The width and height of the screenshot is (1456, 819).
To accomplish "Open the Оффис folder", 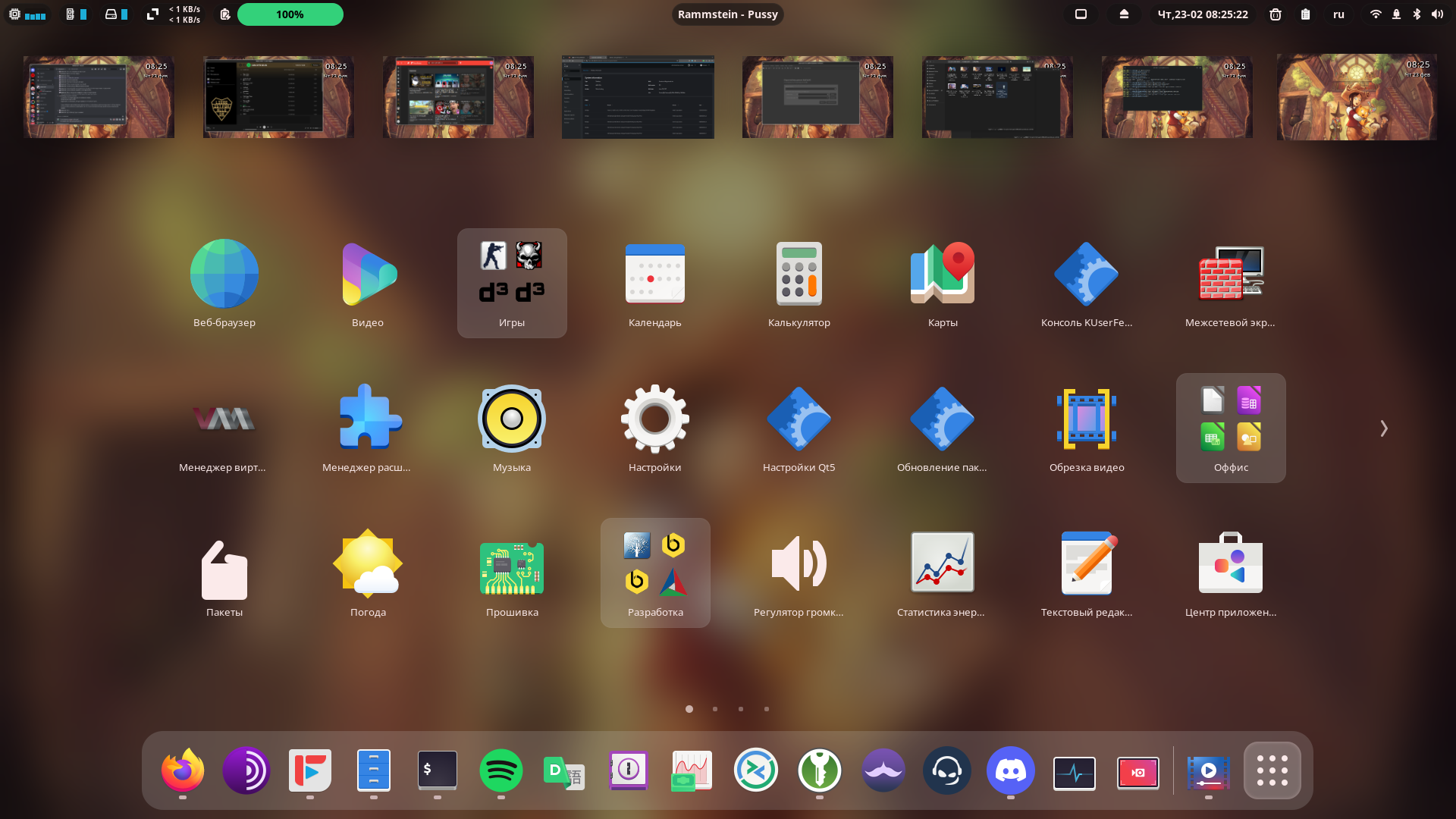I will [1231, 428].
